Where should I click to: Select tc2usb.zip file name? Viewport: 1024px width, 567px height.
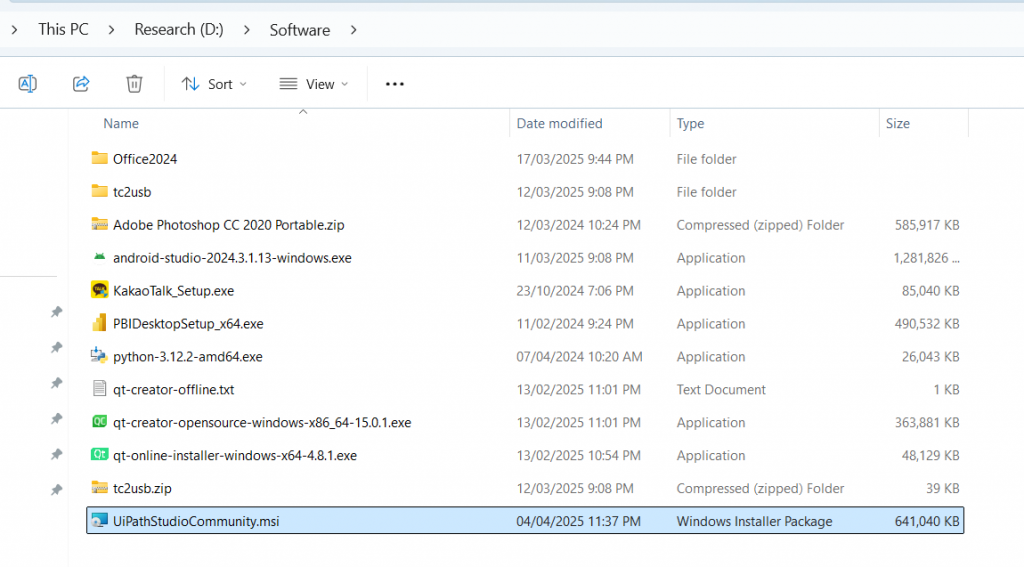coord(142,489)
